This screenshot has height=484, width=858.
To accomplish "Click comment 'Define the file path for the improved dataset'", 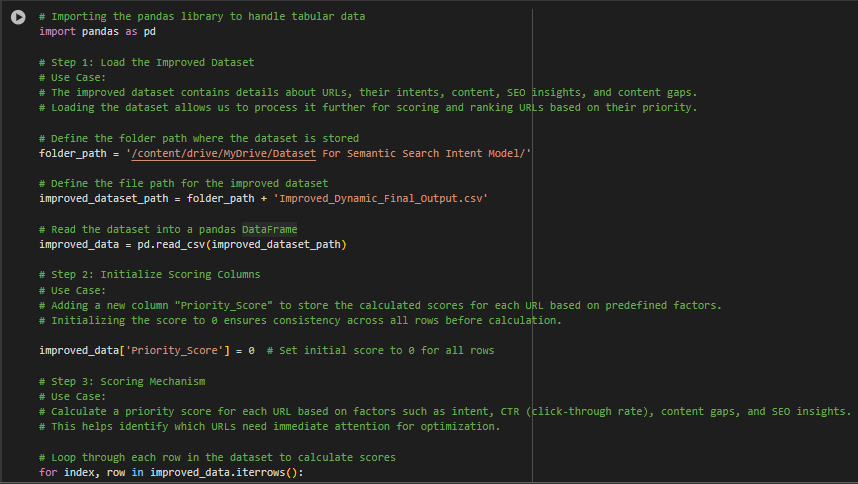I will (183, 183).
